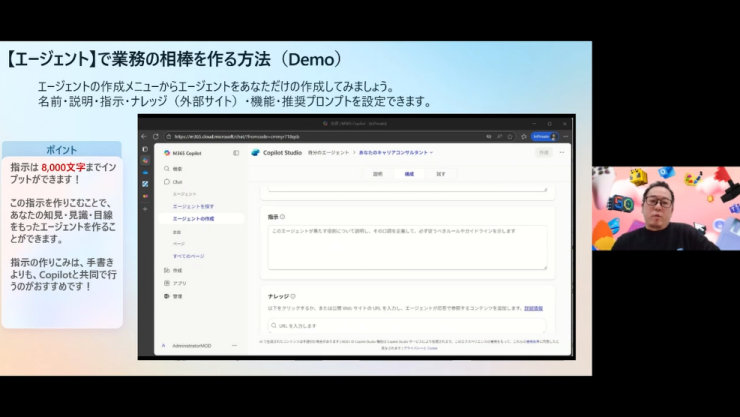Click the URL を入力します knowledge field
Viewport: 740px width, 417px height.
(x=407, y=325)
